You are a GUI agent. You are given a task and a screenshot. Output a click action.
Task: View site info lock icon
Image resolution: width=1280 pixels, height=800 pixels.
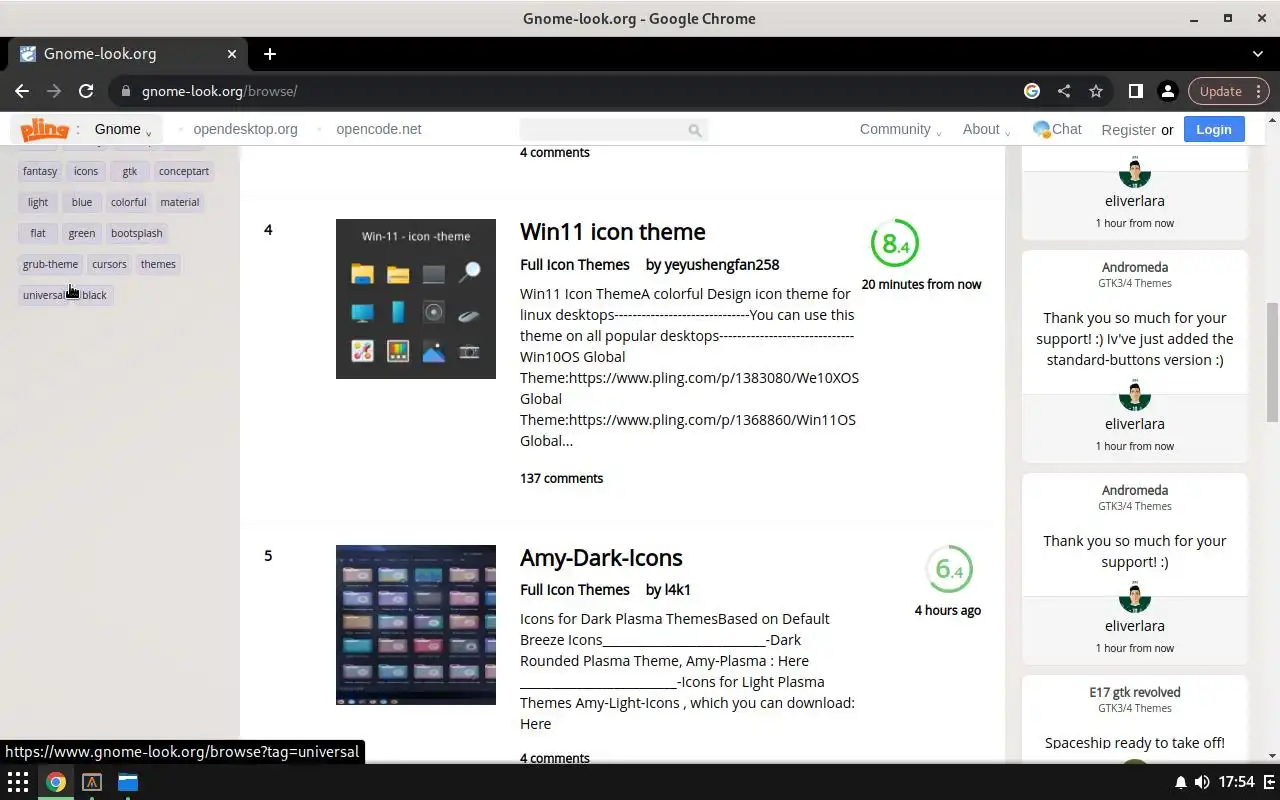[125, 91]
